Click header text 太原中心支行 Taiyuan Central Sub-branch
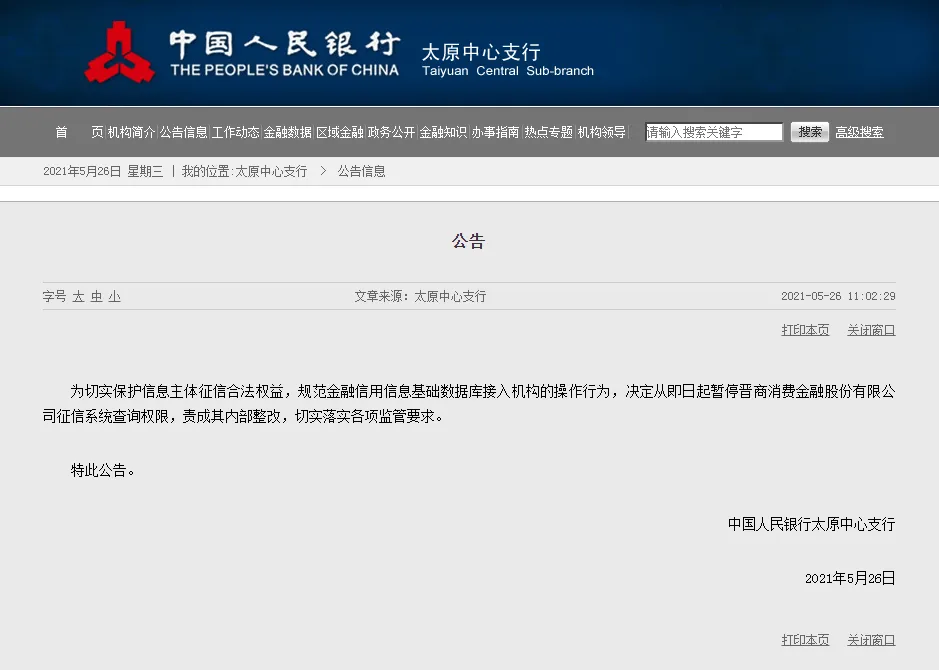939x670 pixels. point(507,60)
